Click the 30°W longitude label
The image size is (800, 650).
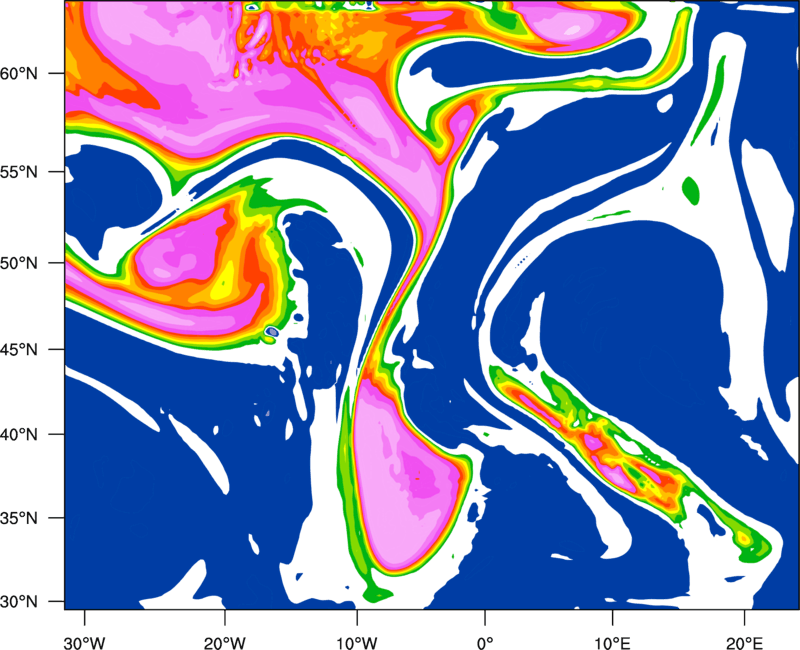click(x=85, y=643)
